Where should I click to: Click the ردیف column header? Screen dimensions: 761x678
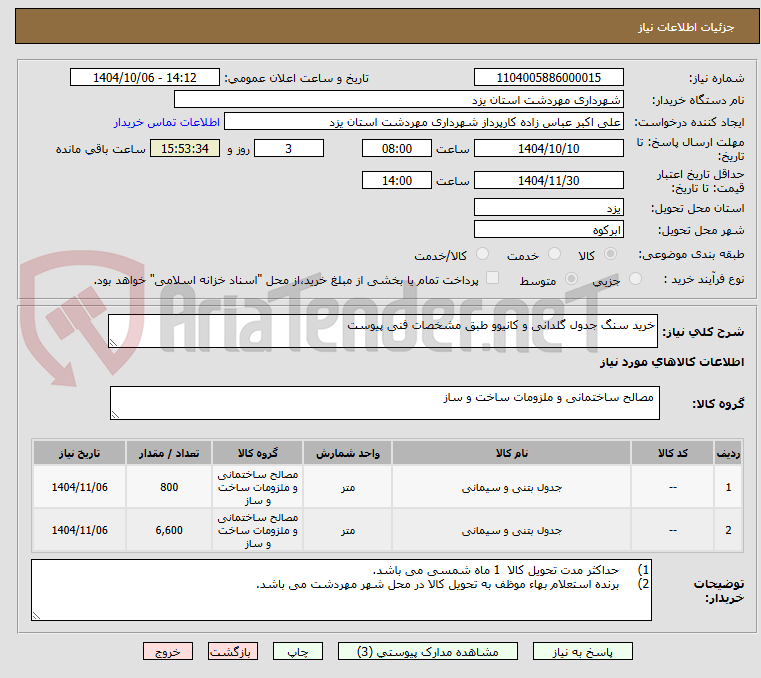[728, 453]
